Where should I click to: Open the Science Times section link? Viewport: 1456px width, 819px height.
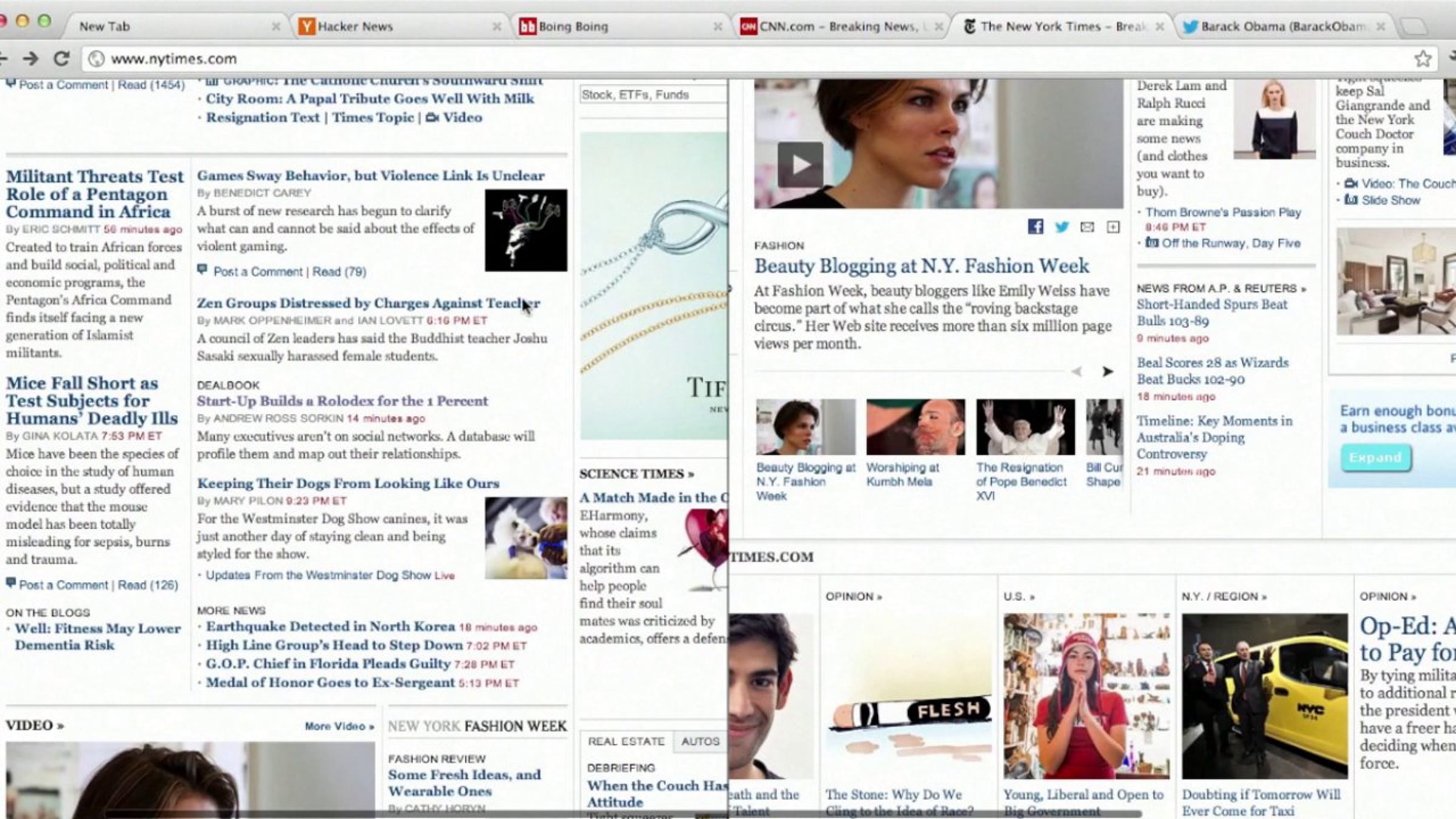636,474
